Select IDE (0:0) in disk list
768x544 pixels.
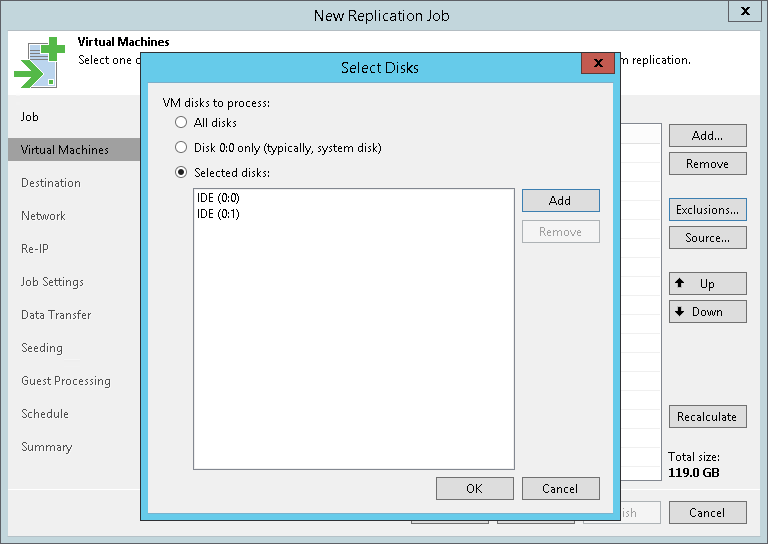[x=218, y=198]
